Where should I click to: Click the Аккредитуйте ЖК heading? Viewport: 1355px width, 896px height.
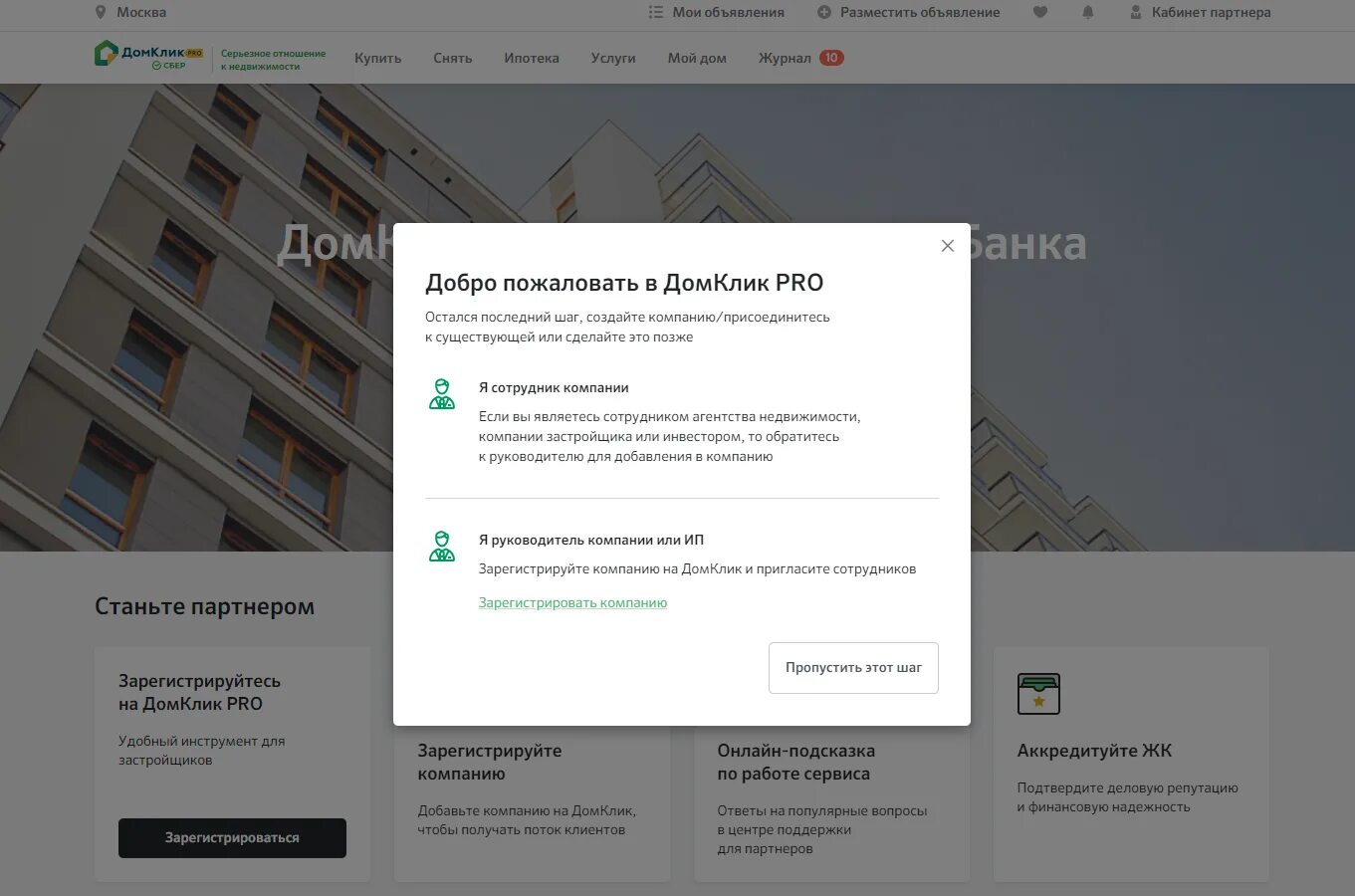point(1094,751)
